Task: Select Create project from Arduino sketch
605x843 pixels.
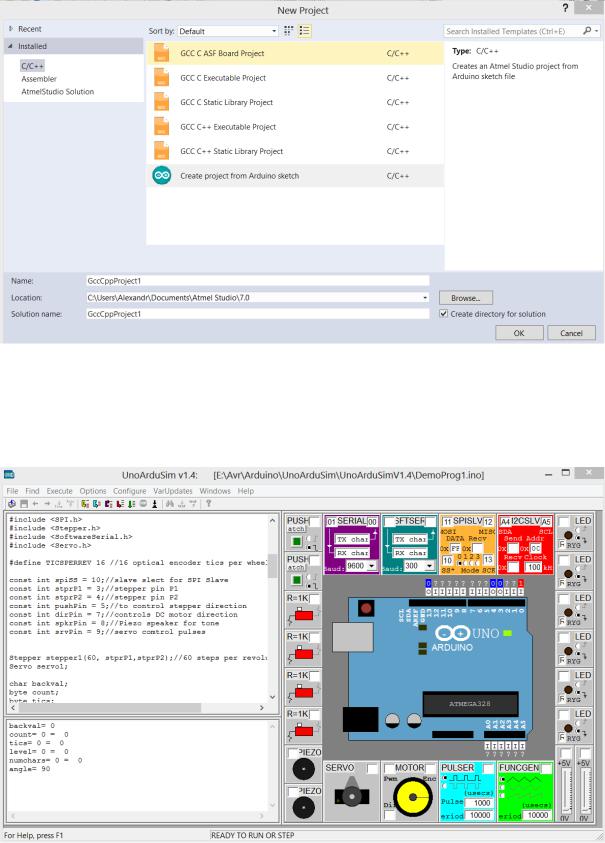Action: pos(295,176)
